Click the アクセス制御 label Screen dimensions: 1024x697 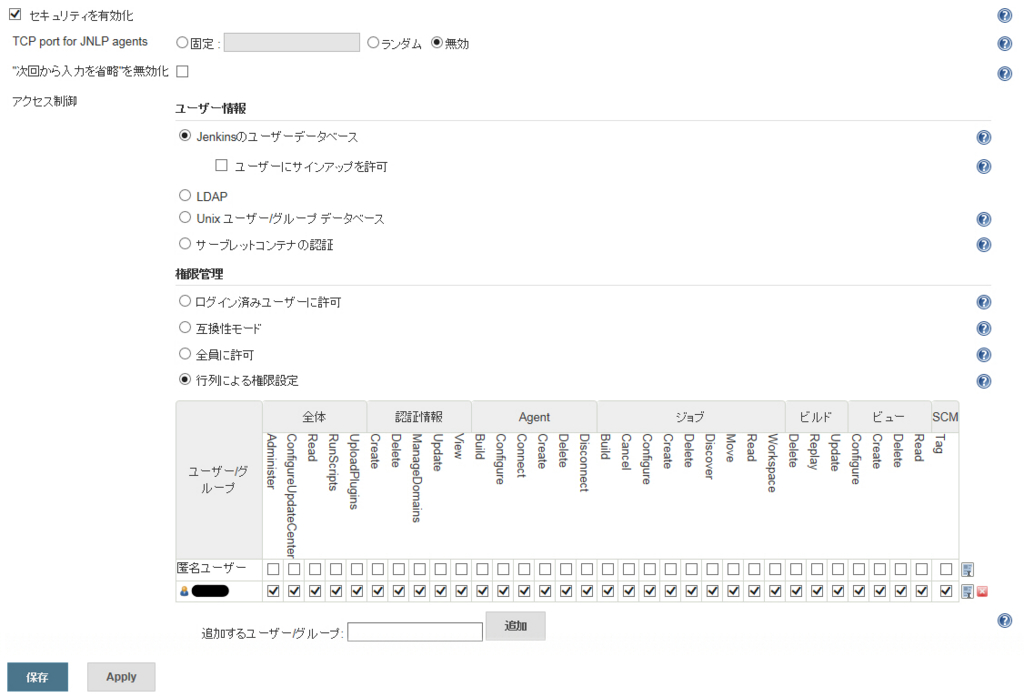44,101
